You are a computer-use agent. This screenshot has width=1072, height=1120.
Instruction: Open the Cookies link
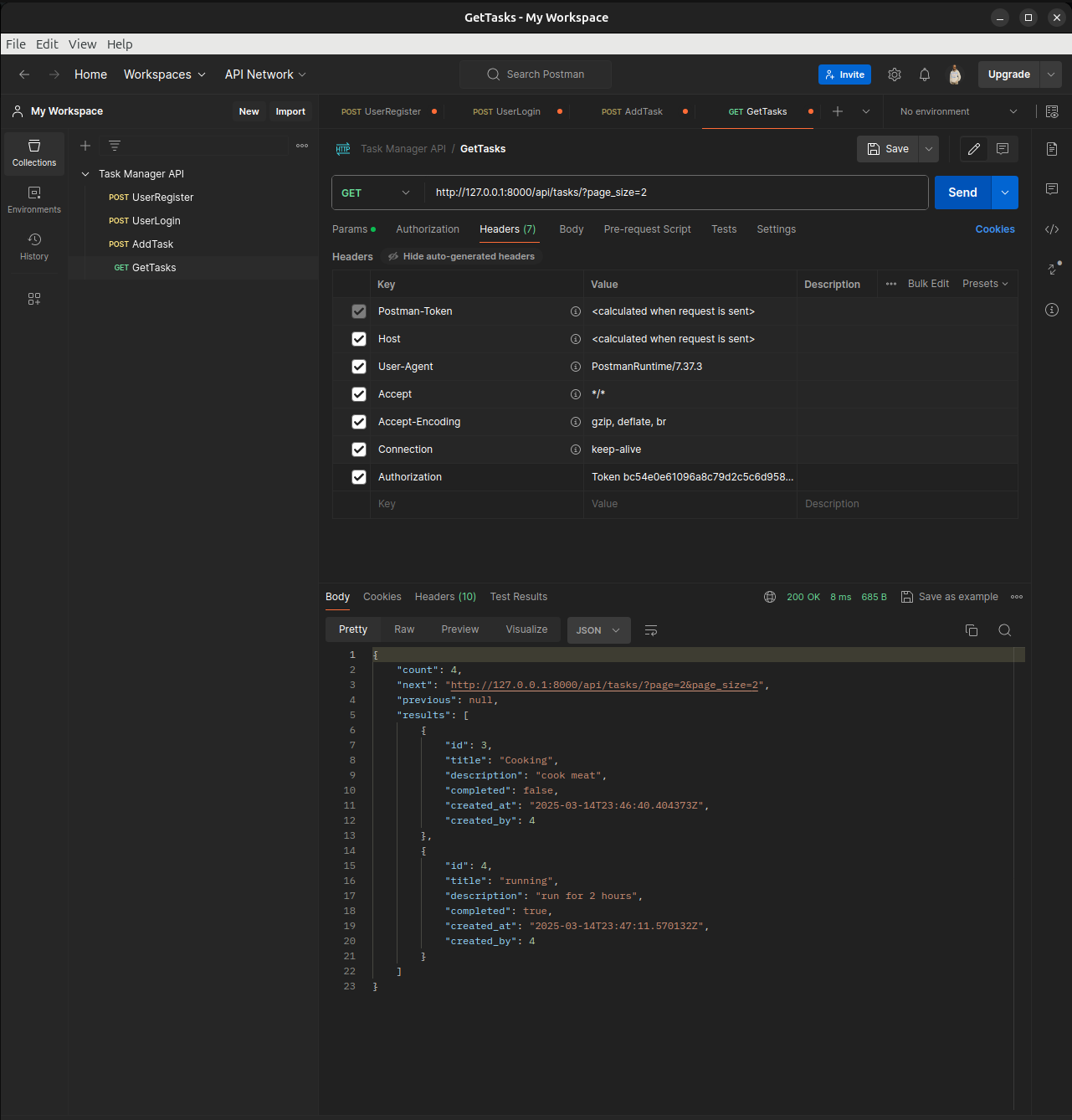(995, 229)
